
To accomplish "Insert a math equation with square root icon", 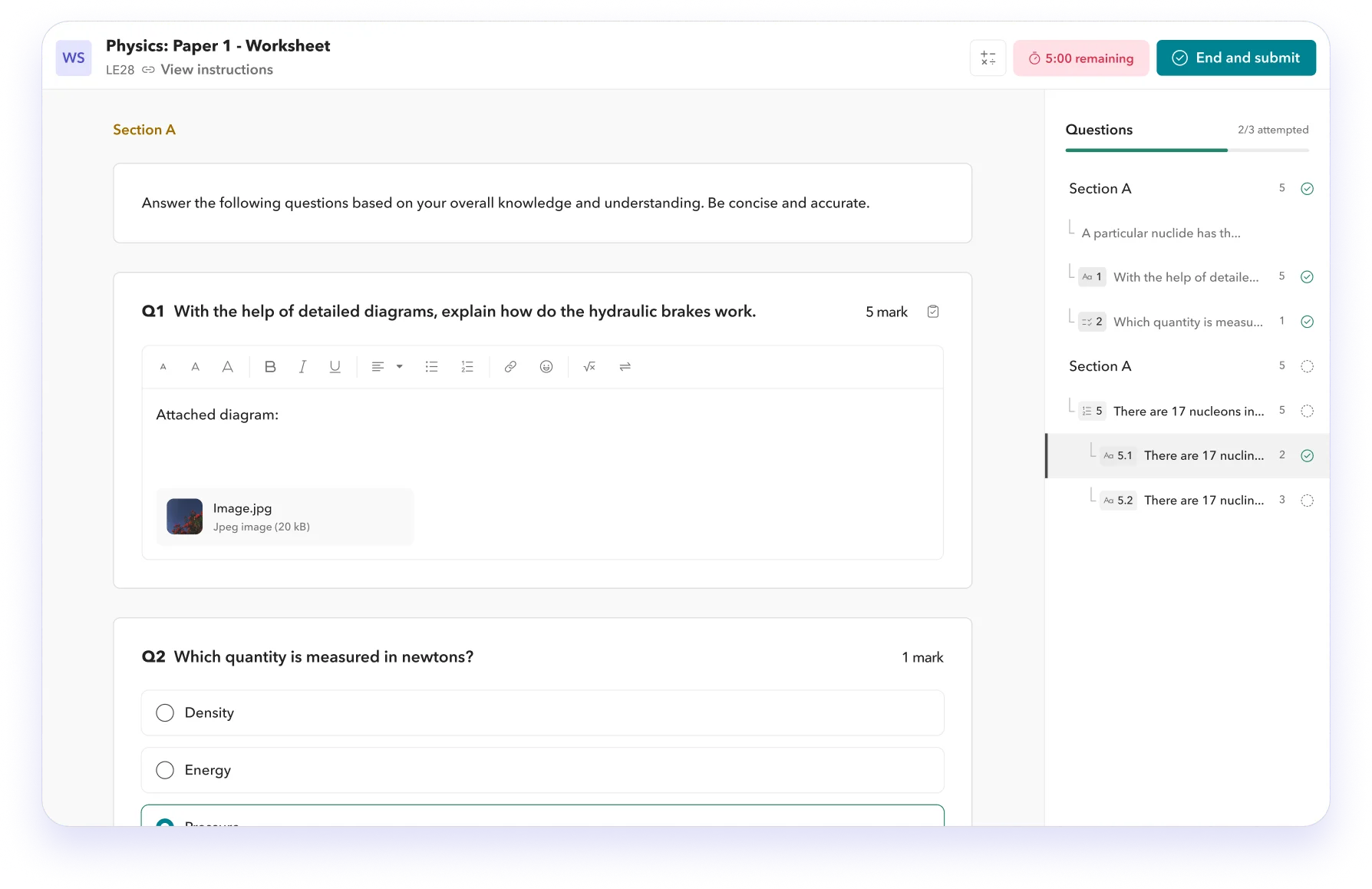I will tap(589, 367).
